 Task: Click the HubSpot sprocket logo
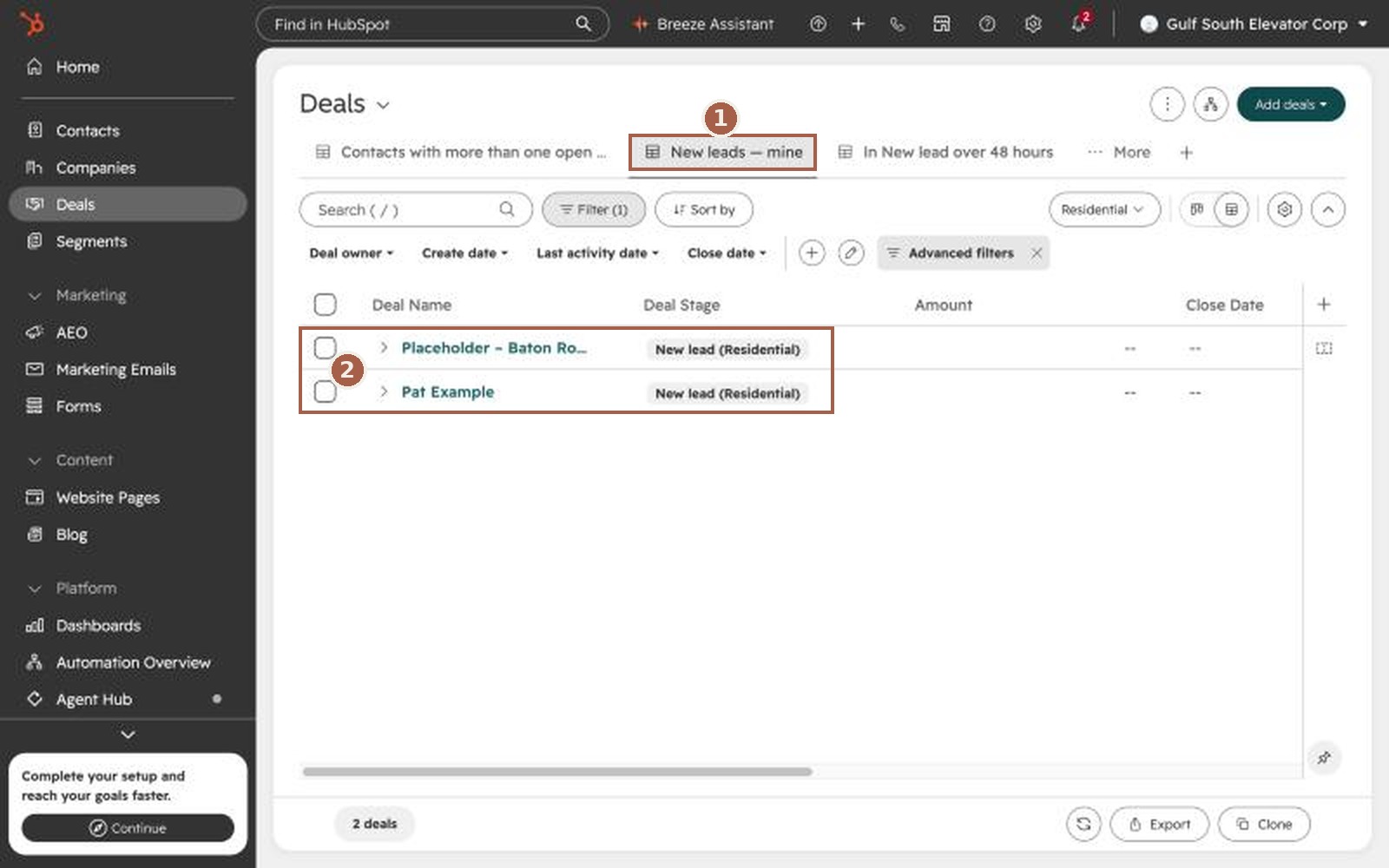(32, 23)
